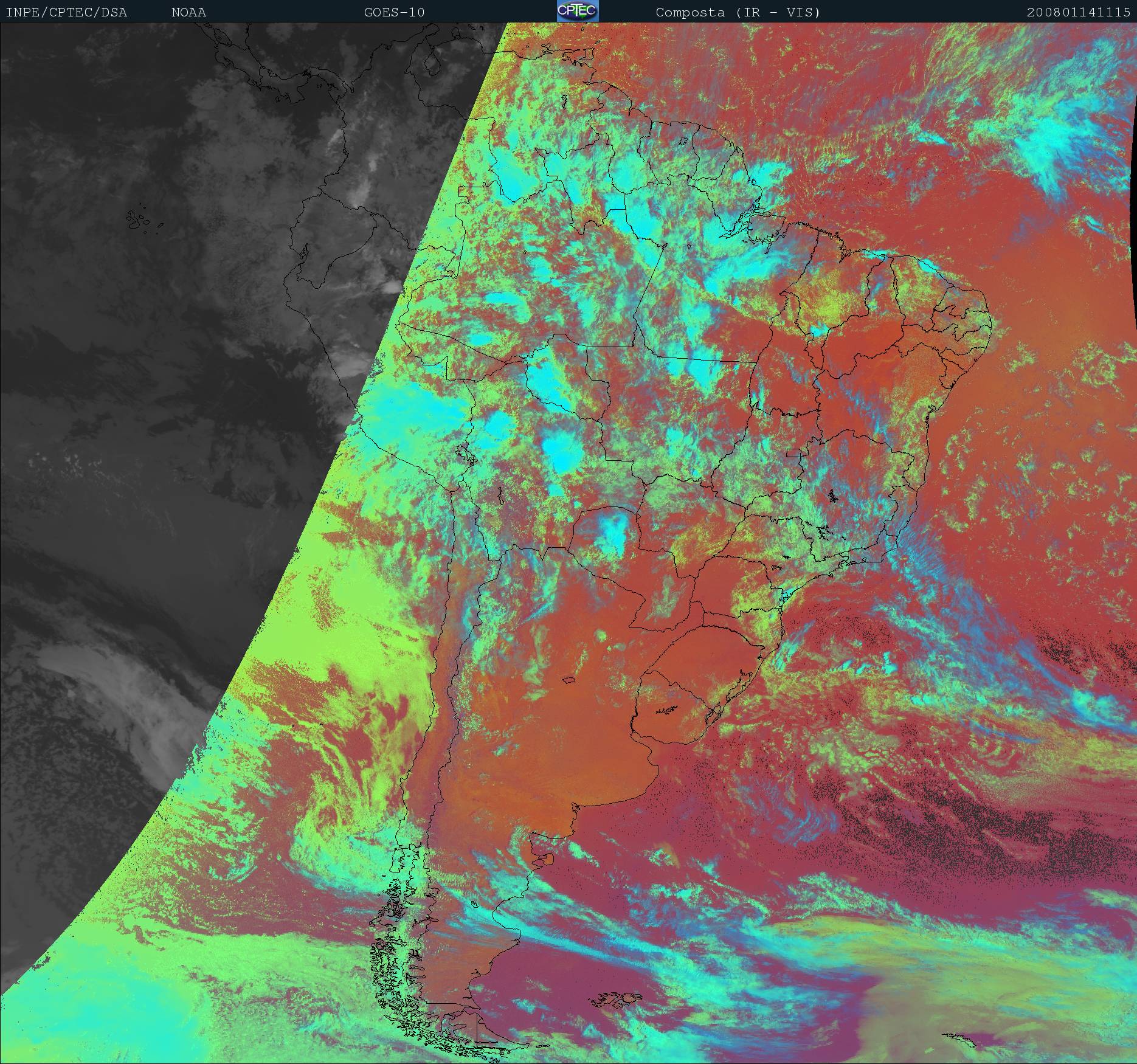Click the NOAA label in the header
Image resolution: width=1137 pixels, height=1064 pixels.
188,12
